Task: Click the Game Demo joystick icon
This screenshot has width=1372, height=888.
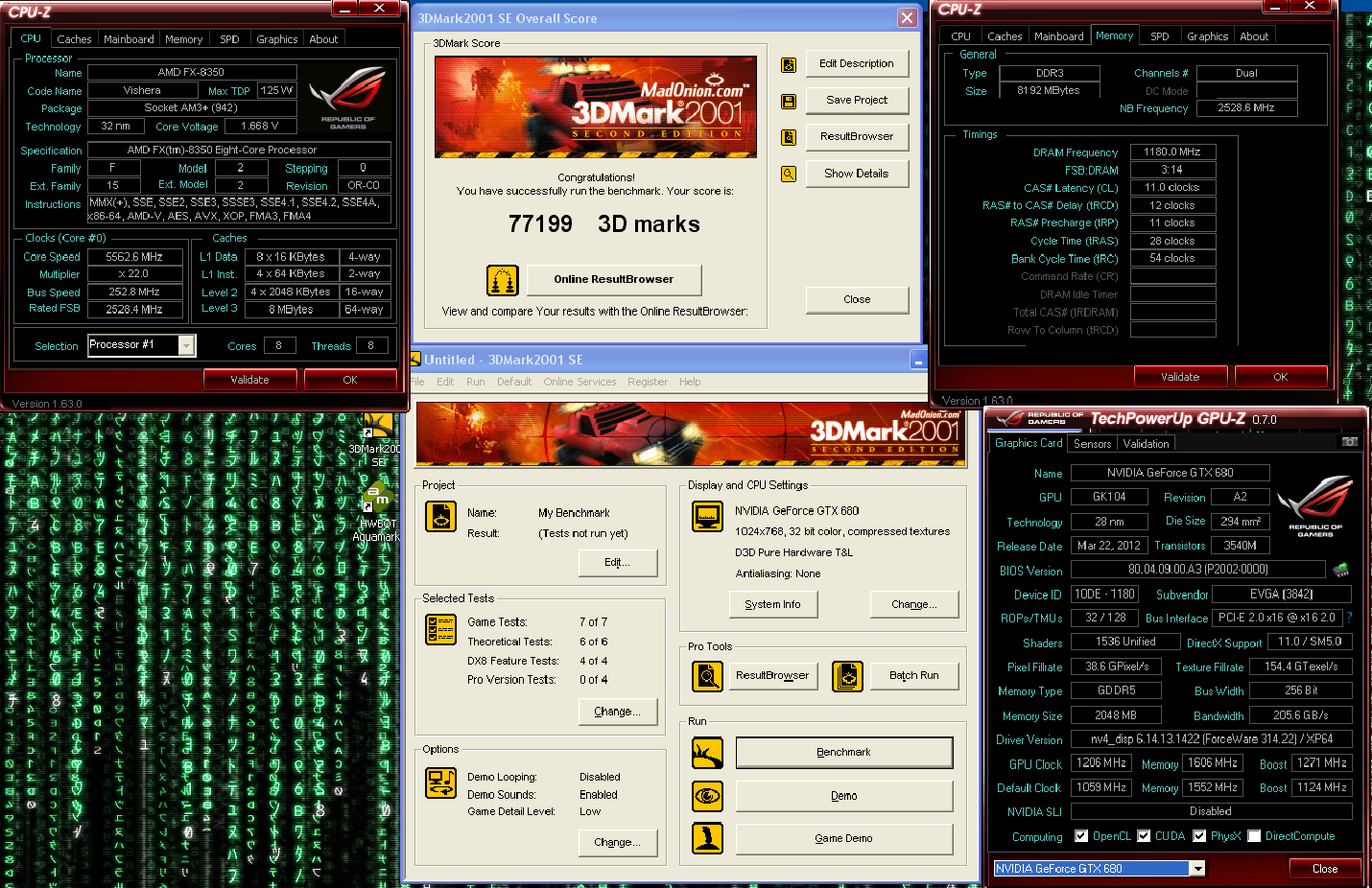Action: [707, 838]
